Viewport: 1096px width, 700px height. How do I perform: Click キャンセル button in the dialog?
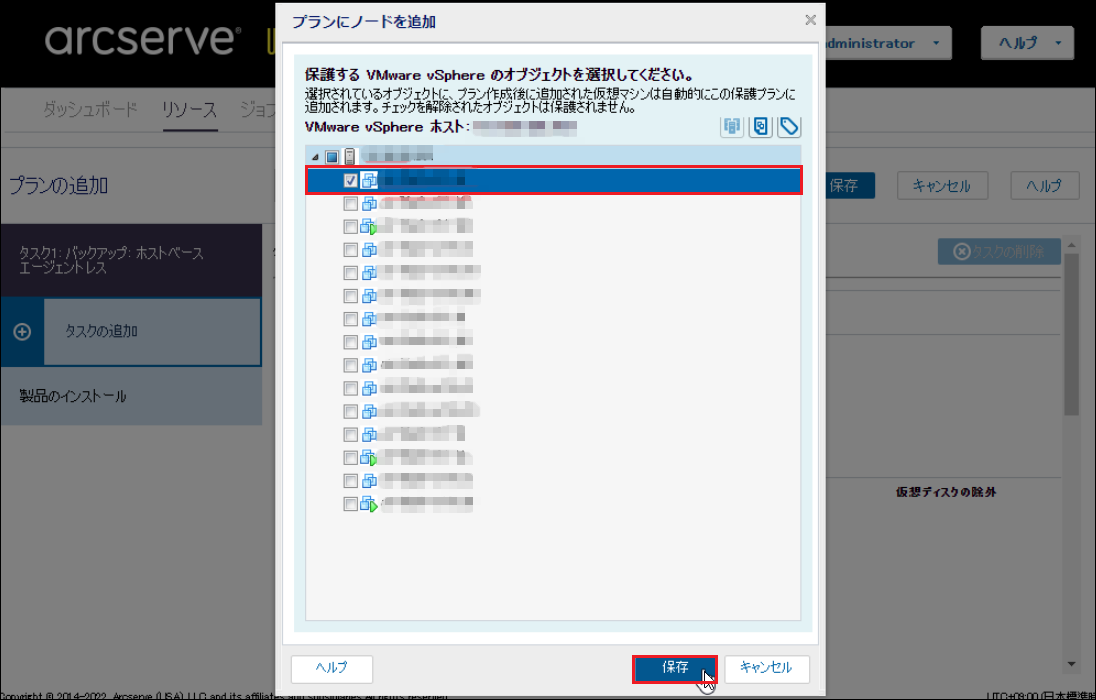click(x=767, y=668)
